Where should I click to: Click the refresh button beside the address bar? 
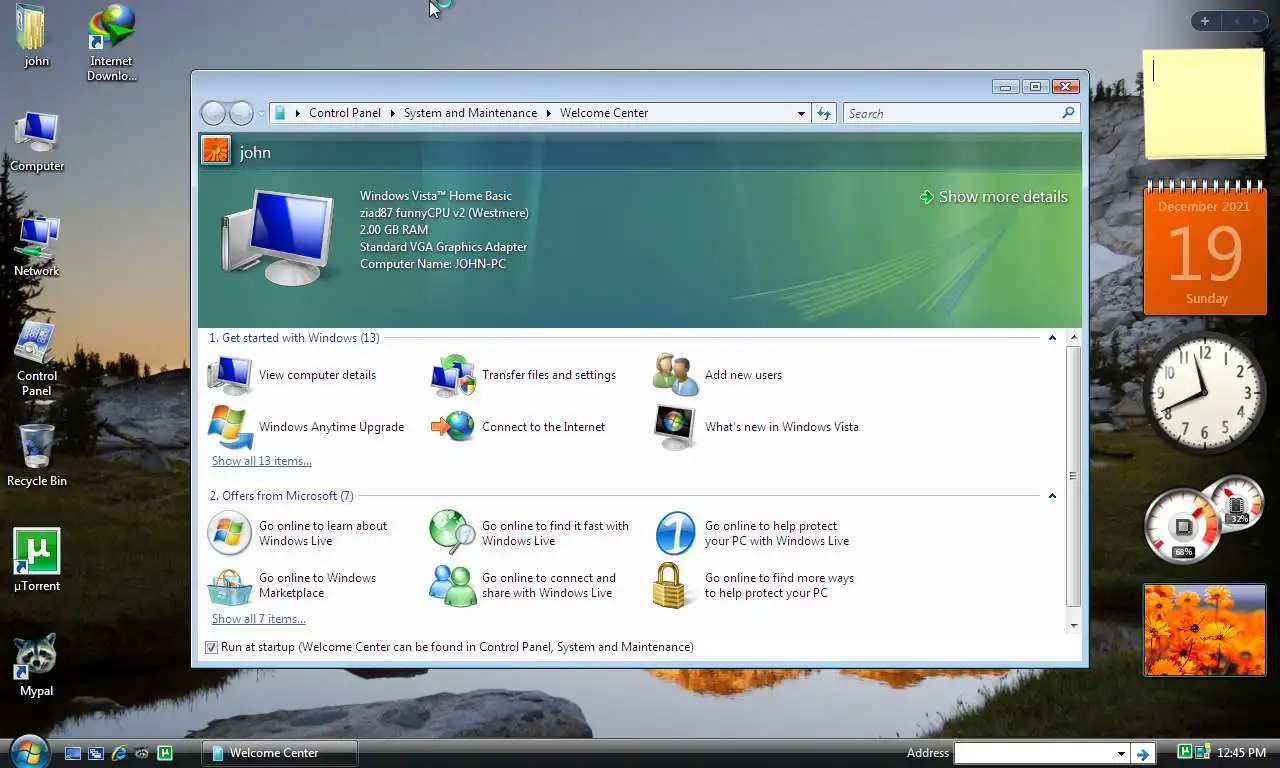click(824, 113)
